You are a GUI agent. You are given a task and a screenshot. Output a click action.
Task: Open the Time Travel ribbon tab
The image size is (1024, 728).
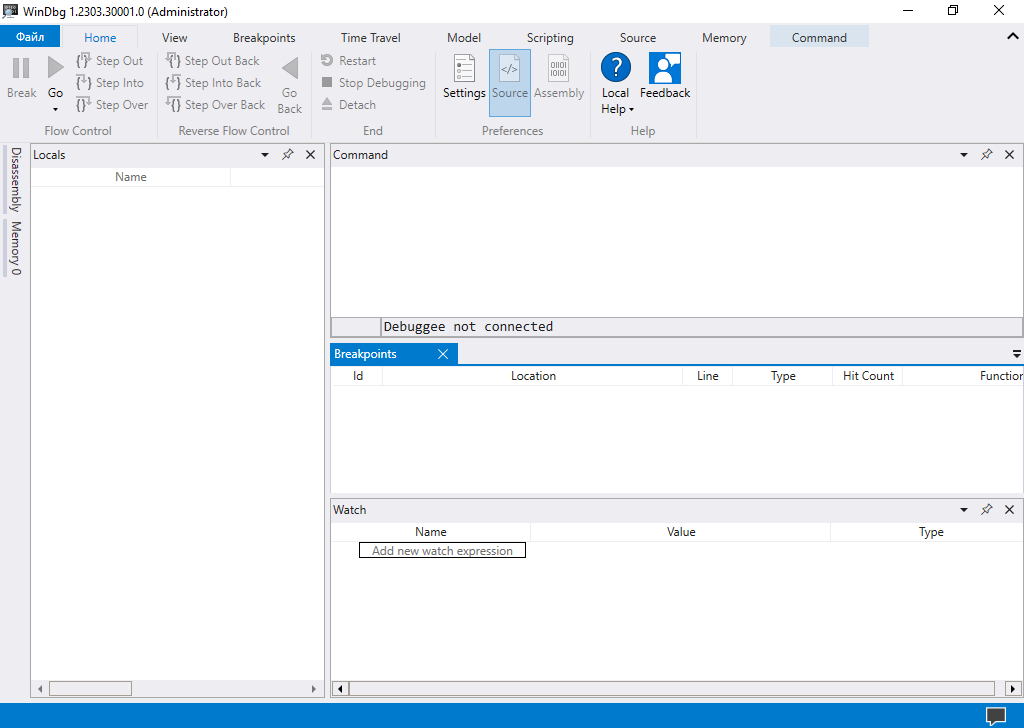click(370, 38)
